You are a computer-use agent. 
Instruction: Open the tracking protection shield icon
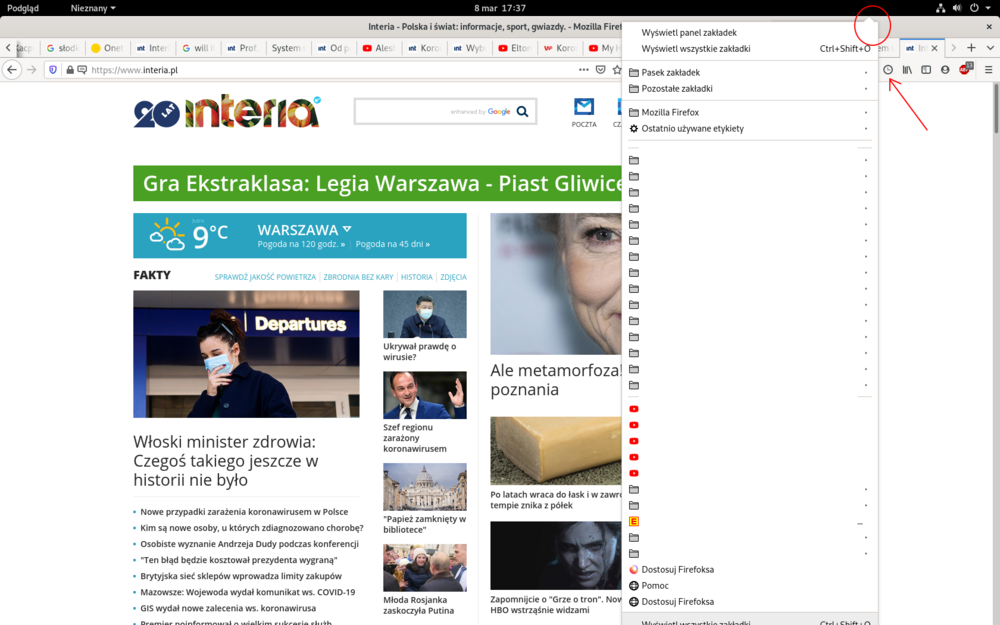point(53,70)
